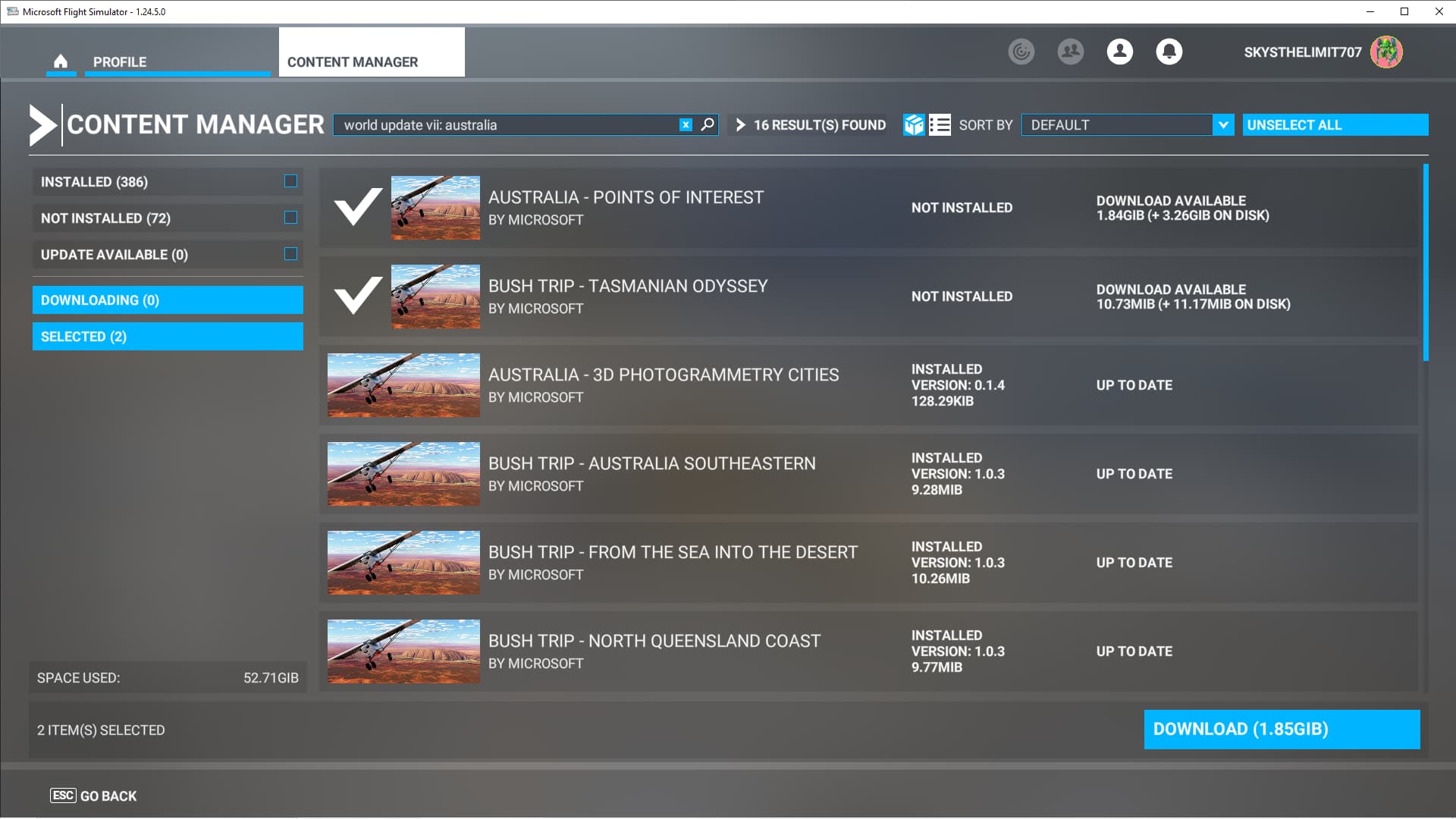Clear the search field with X icon

(686, 125)
